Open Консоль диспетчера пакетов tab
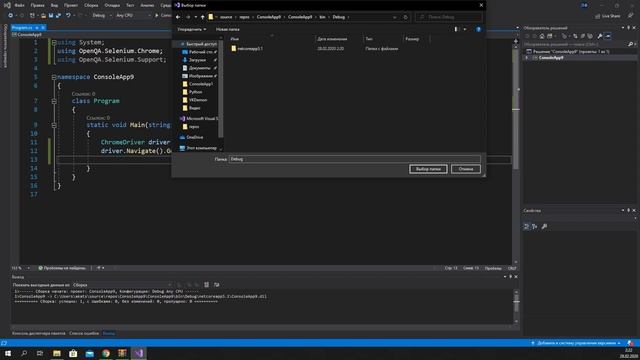640x360 pixels. coord(38,333)
